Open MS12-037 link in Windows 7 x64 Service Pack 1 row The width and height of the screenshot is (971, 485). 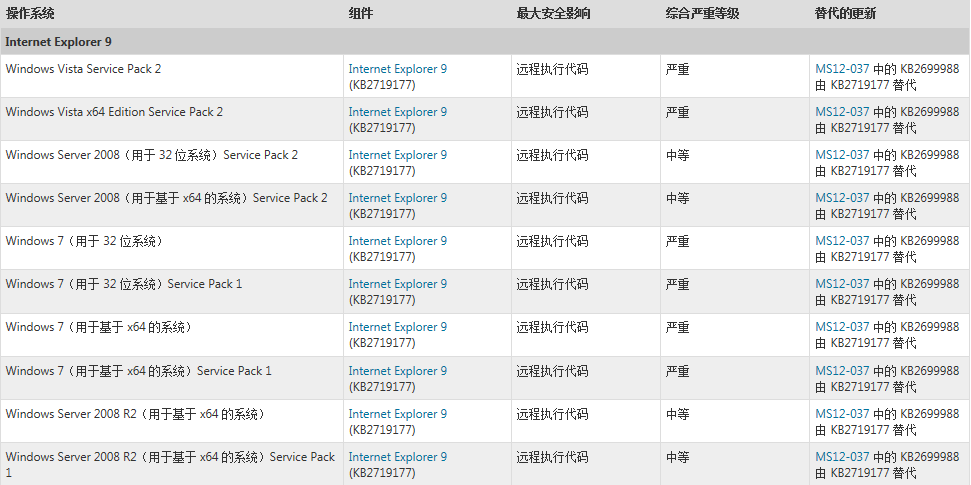(842, 371)
